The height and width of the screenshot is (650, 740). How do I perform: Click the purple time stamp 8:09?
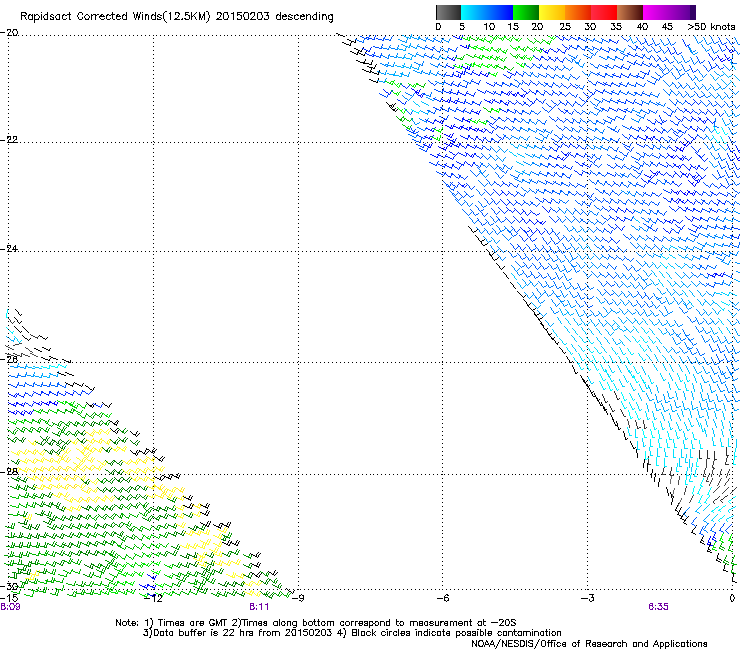coord(10,607)
